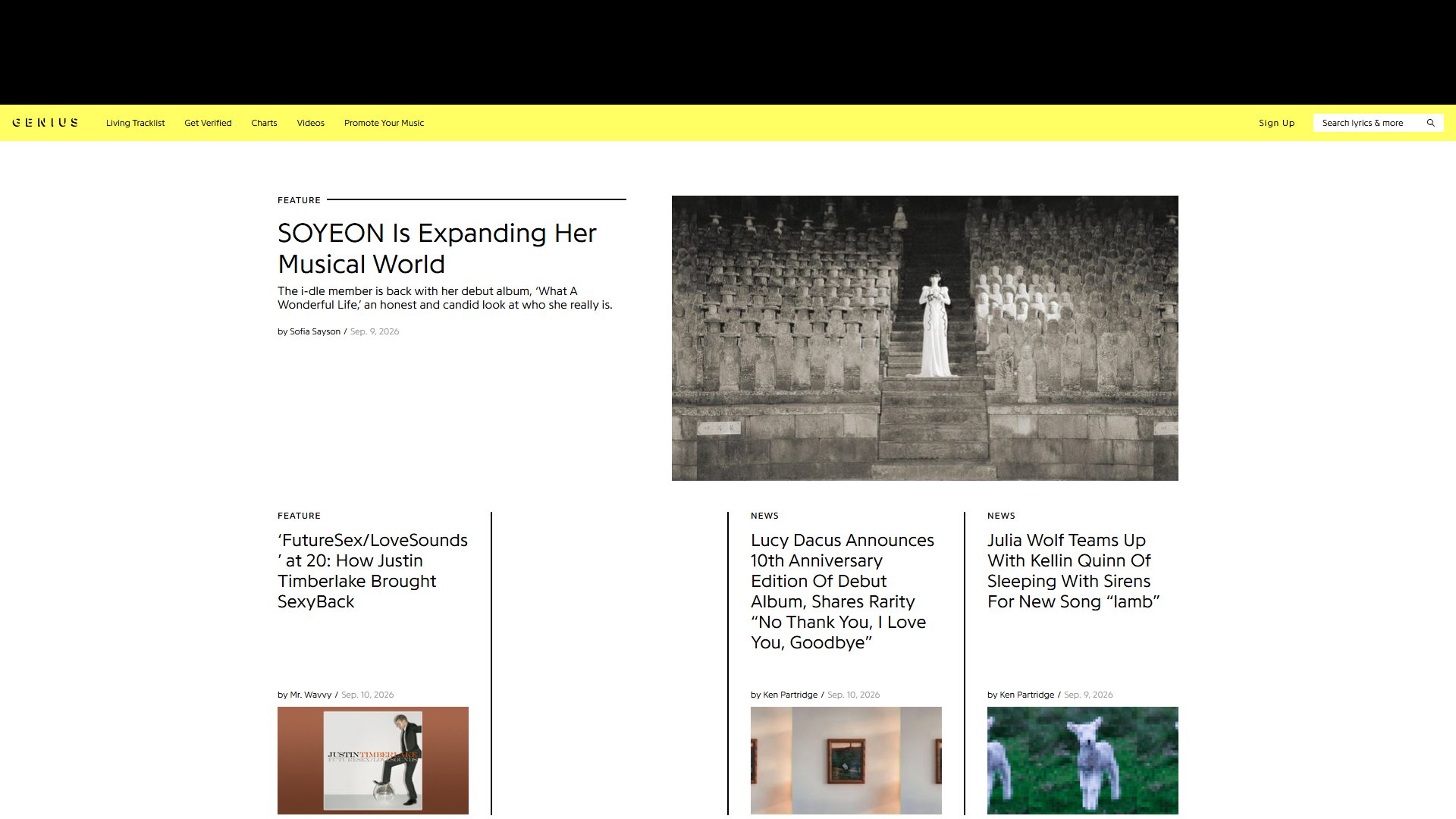Open the lamb image thumbnail

point(1083,761)
